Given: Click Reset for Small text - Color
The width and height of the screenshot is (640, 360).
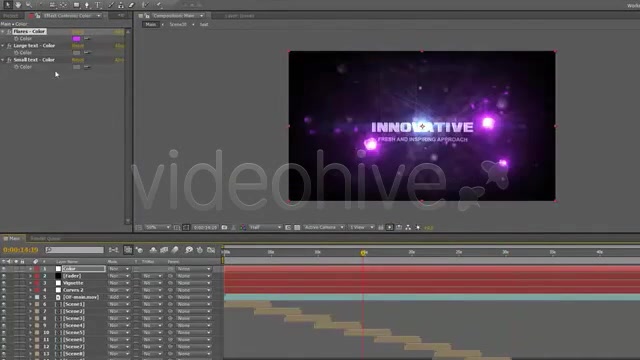Looking at the screenshot, I should coord(78,60).
